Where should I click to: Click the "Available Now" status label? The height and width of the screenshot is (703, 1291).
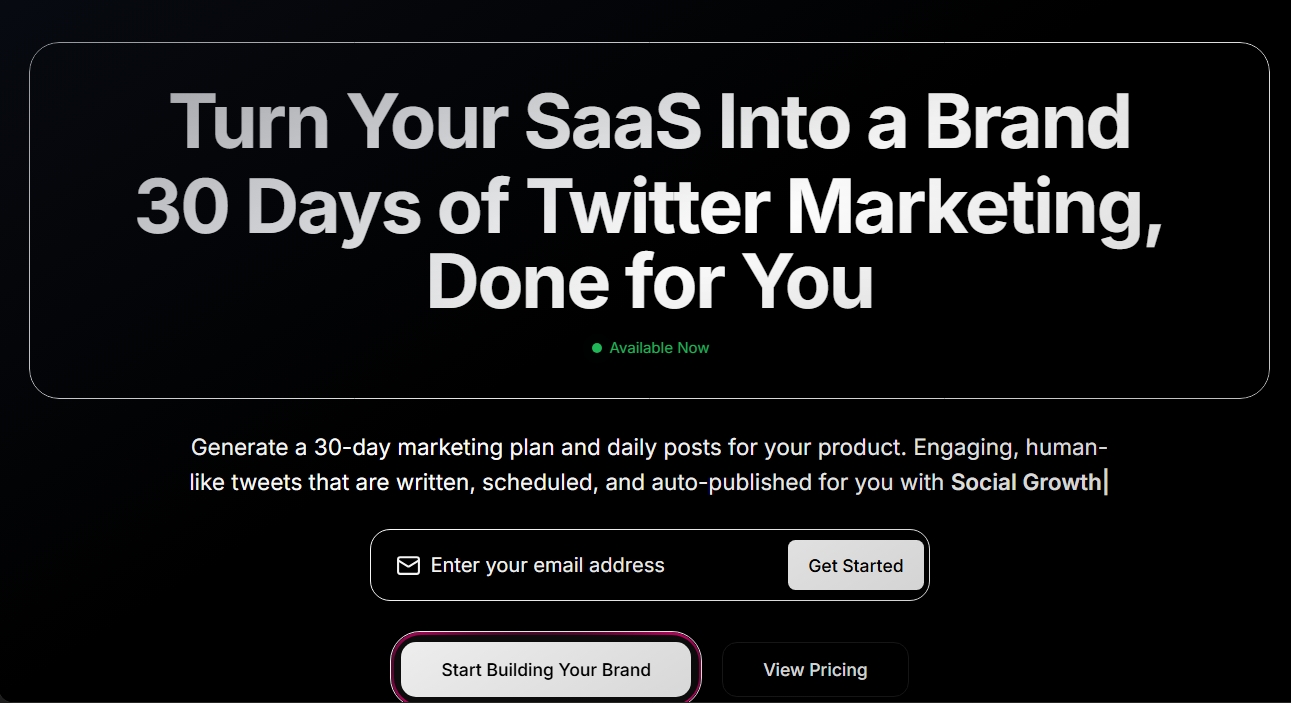[x=659, y=348]
